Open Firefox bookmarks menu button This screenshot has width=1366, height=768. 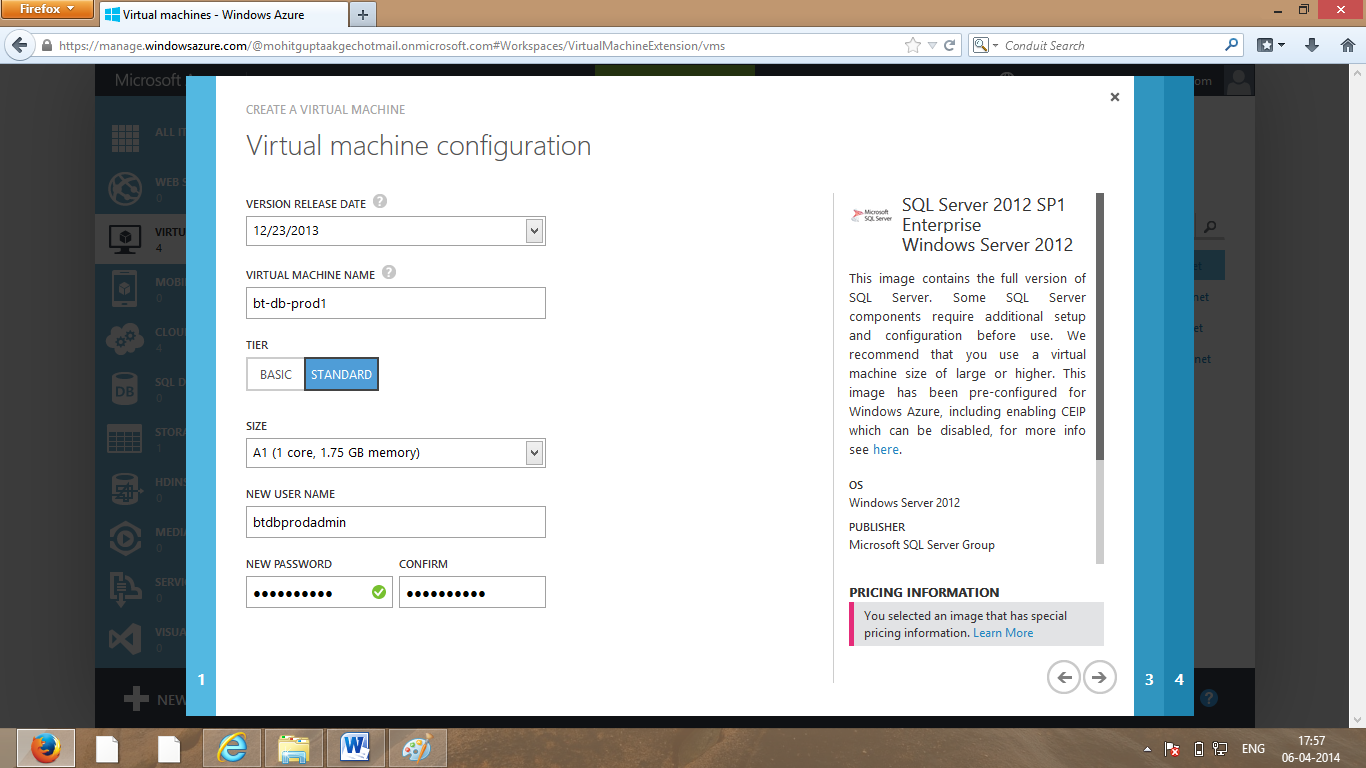point(1271,45)
